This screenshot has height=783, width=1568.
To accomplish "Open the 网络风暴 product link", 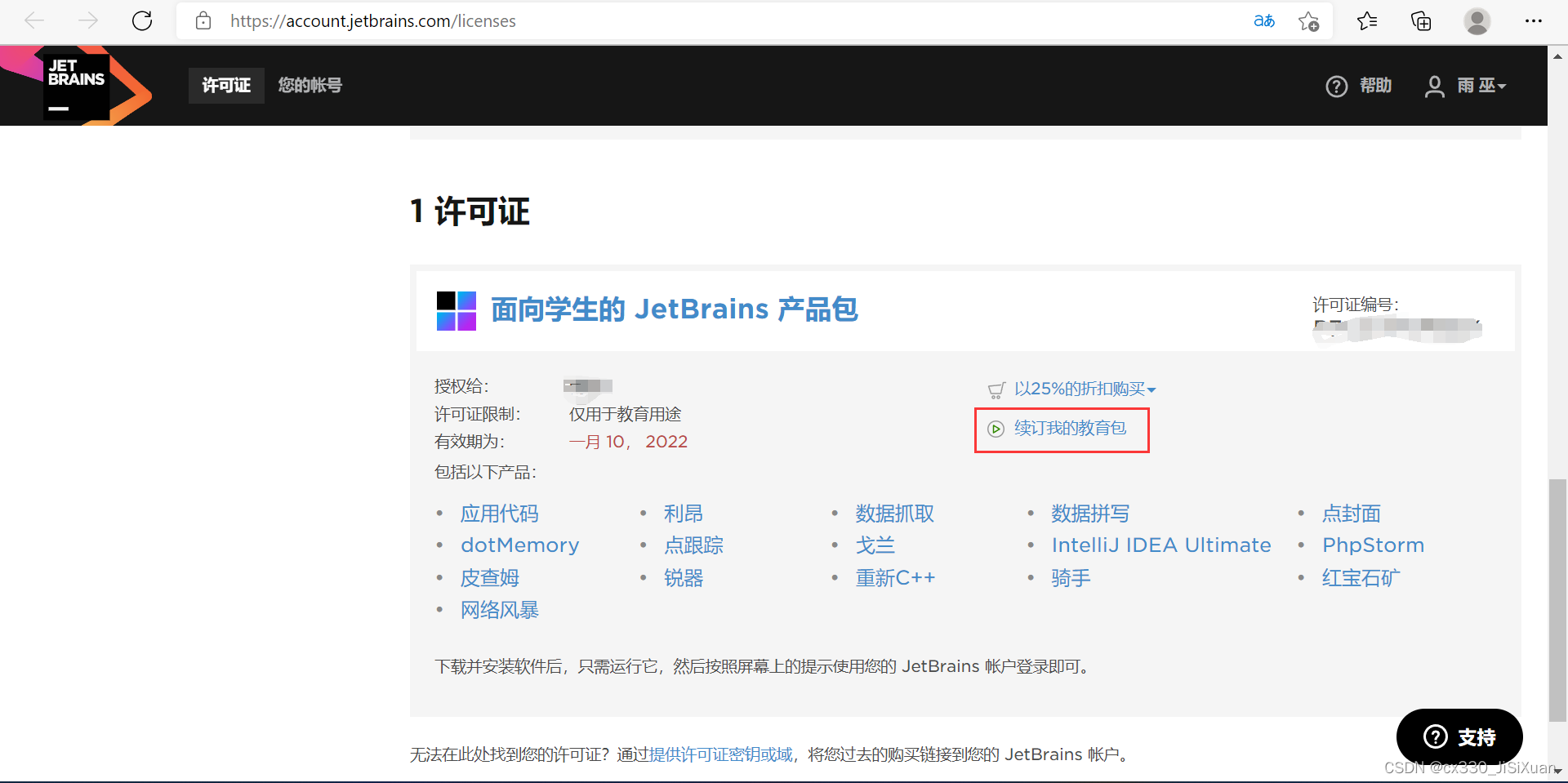I will click(500, 610).
